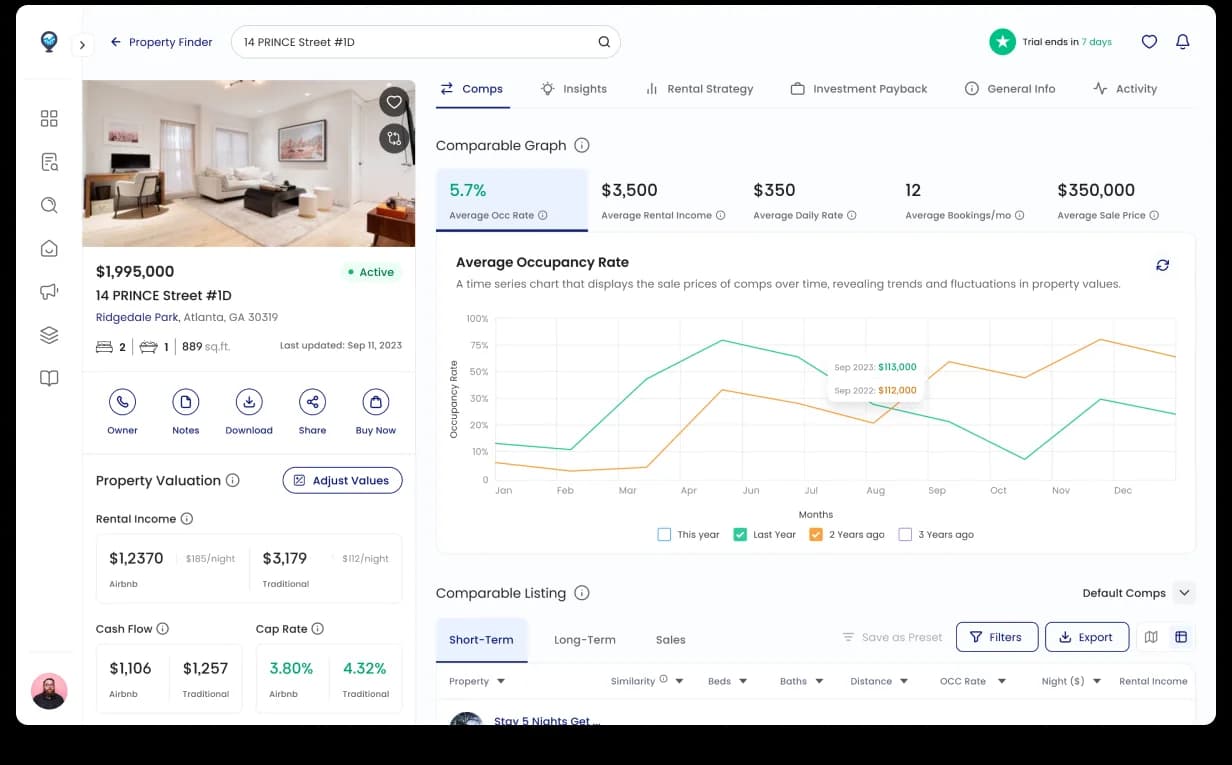Click the green trial star badge
Viewport: 1232px width, 765px height.
pyautogui.click(x=1002, y=42)
